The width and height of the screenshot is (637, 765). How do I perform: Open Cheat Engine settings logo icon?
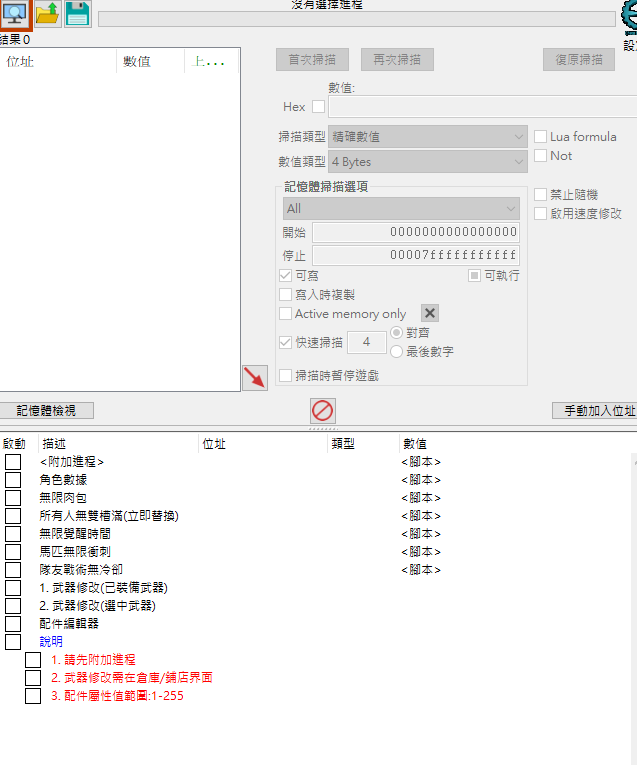pos(629,17)
